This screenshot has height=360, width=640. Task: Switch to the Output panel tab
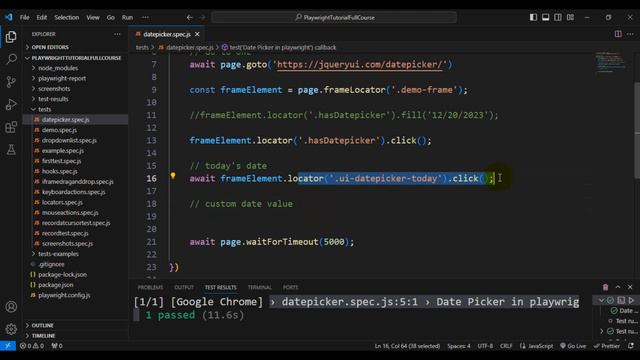point(184,287)
